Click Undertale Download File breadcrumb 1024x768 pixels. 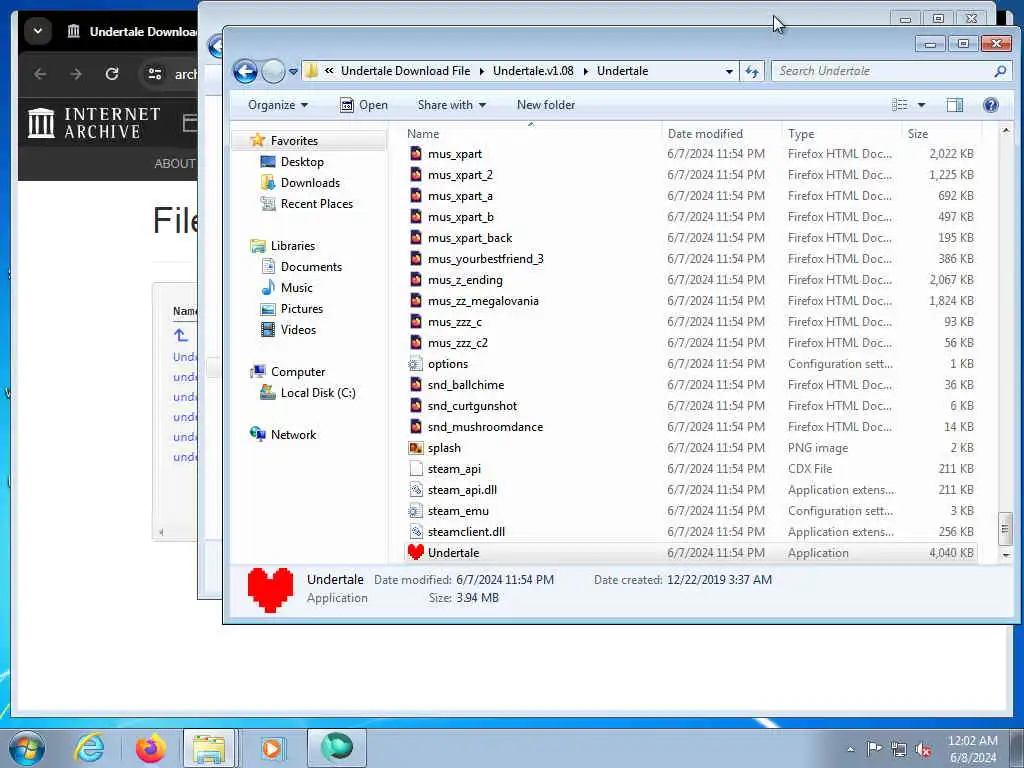[x=405, y=71]
